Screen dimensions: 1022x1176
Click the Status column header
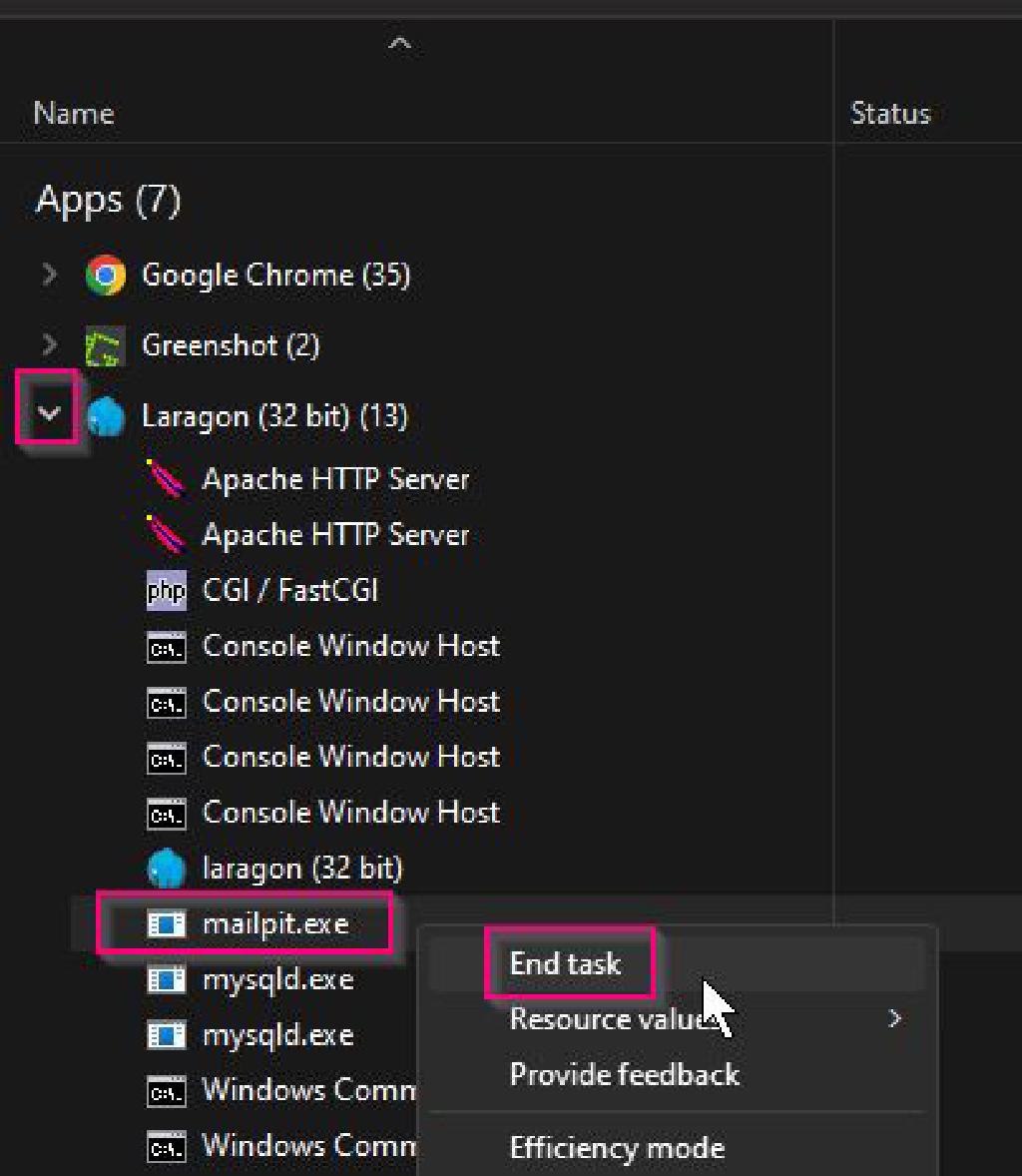(x=889, y=113)
